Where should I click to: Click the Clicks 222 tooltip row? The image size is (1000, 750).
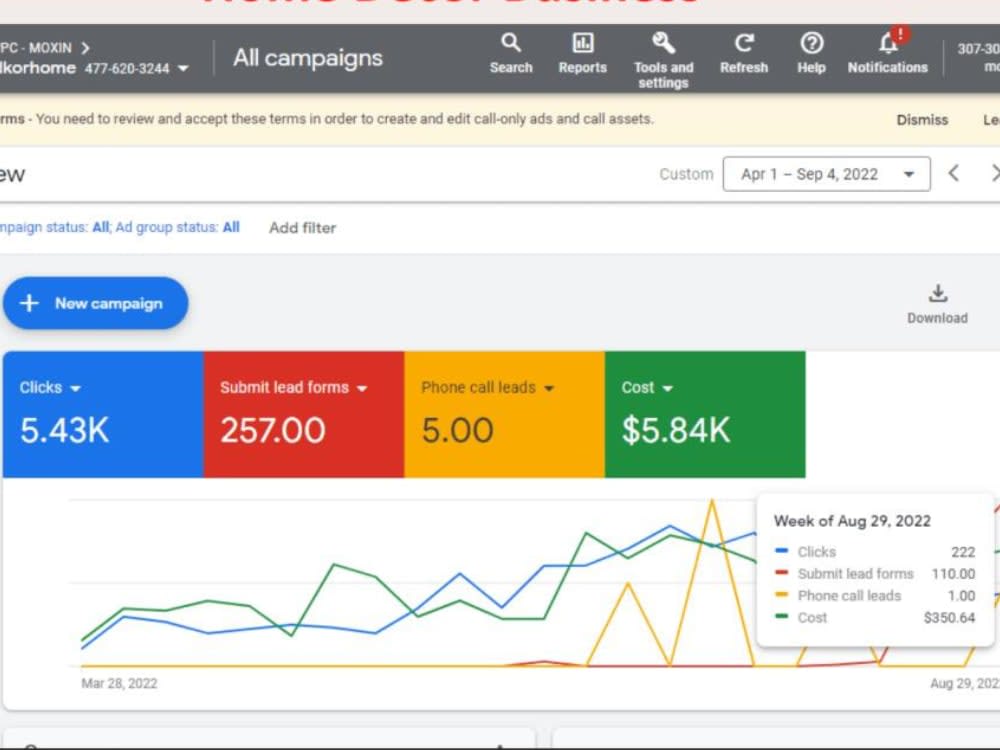[x=875, y=552]
